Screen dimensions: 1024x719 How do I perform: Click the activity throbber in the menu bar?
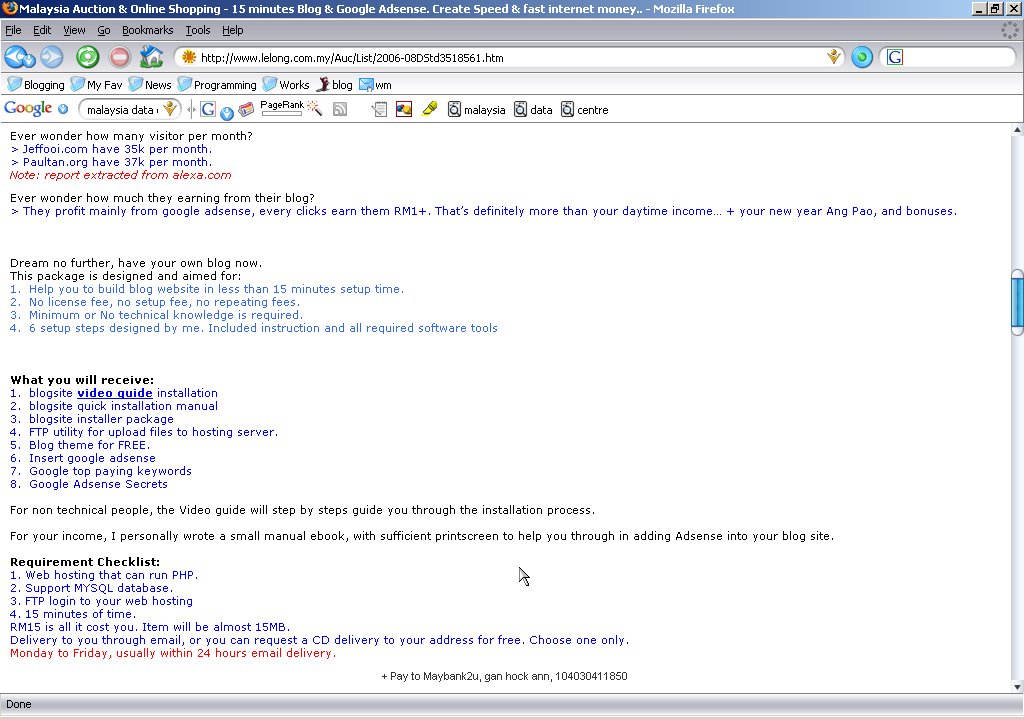[1010, 29]
